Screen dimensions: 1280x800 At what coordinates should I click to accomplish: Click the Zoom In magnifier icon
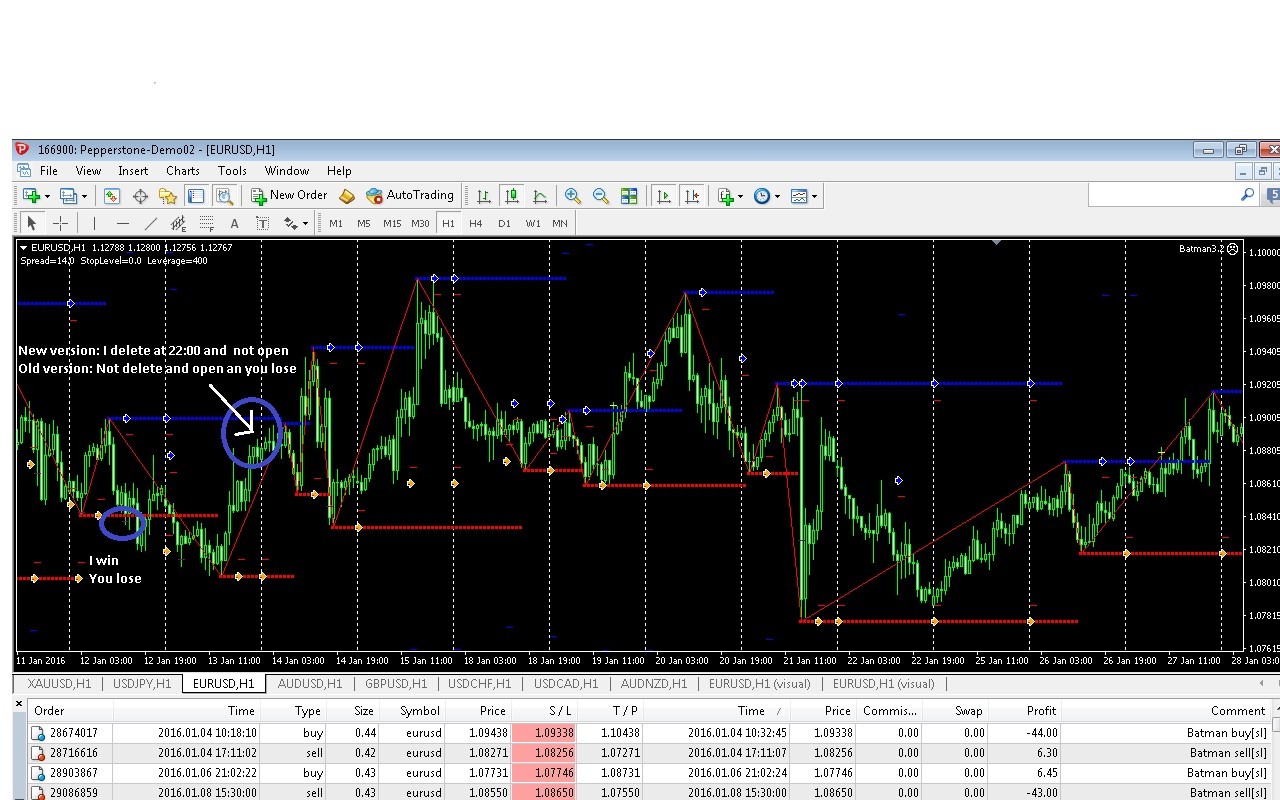pyautogui.click(x=573, y=196)
